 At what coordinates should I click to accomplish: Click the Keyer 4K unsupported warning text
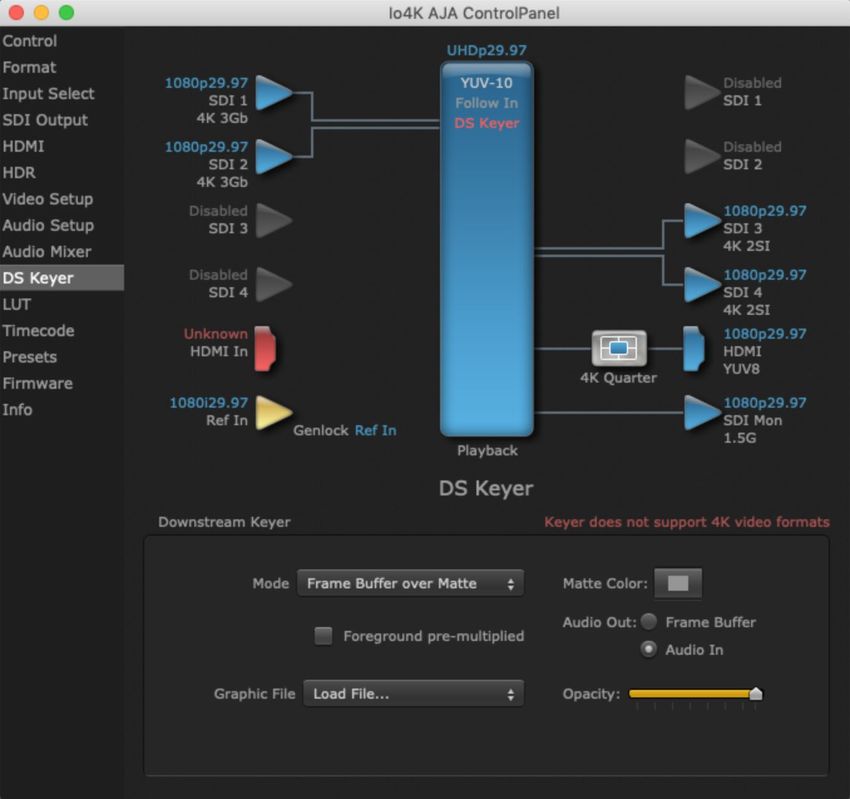point(687,522)
